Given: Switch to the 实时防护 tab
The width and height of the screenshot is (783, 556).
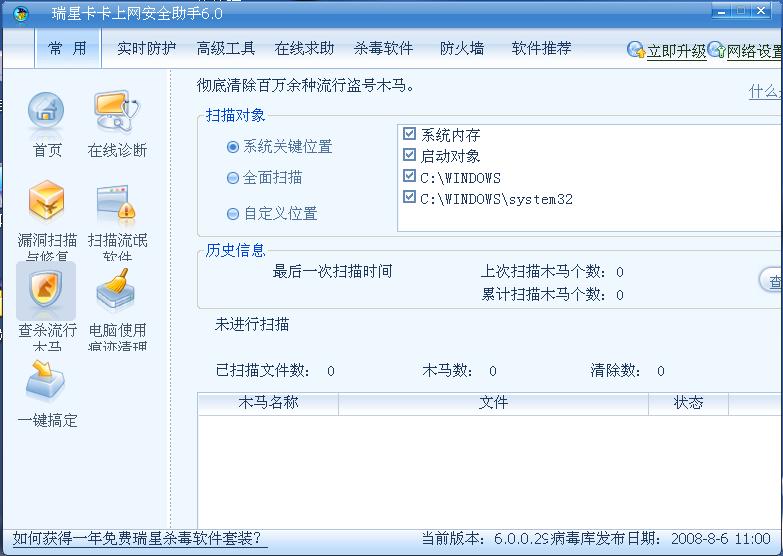Looking at the screenshot, I should point(146,48).
